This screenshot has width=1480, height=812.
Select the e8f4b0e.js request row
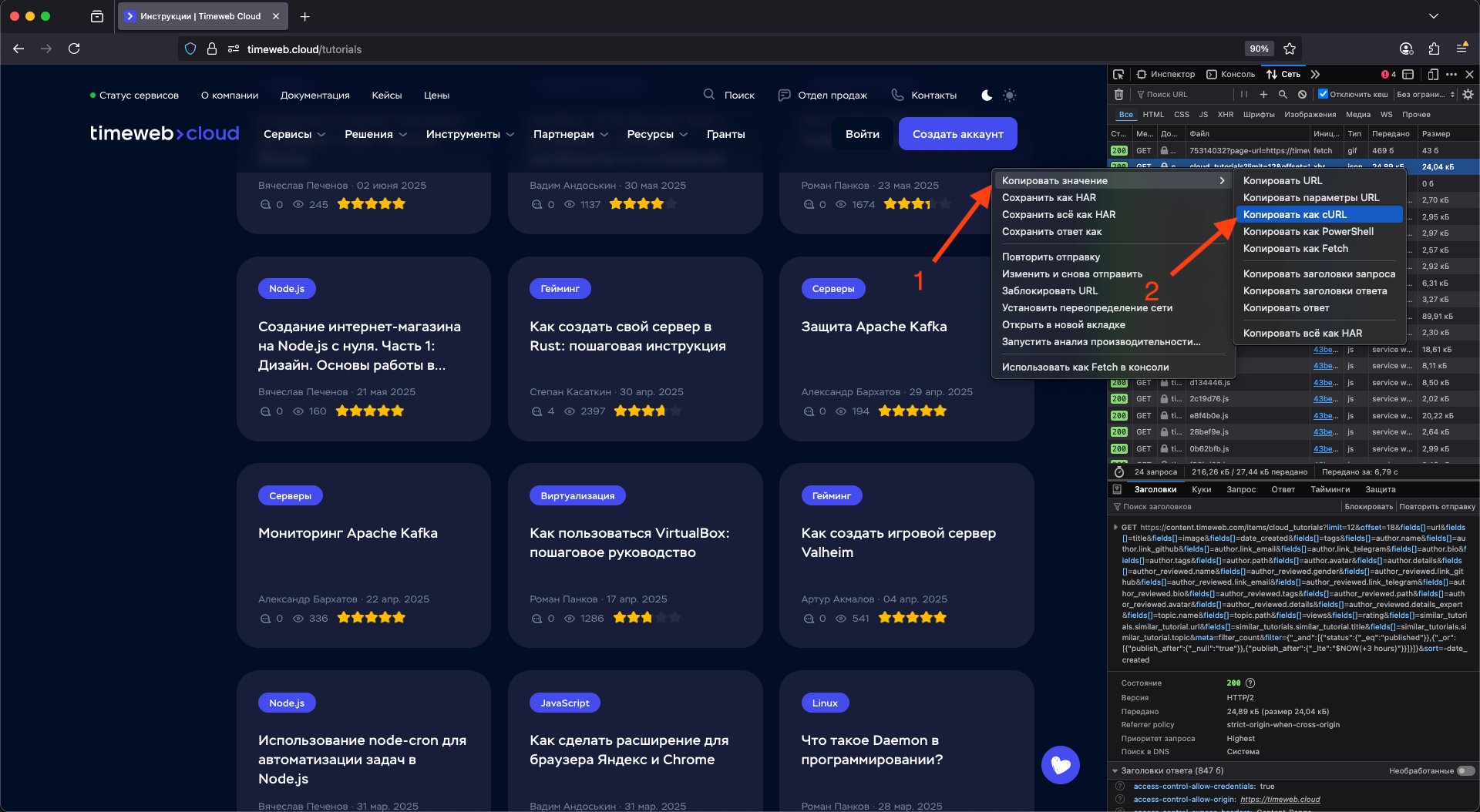(1293, 415)
